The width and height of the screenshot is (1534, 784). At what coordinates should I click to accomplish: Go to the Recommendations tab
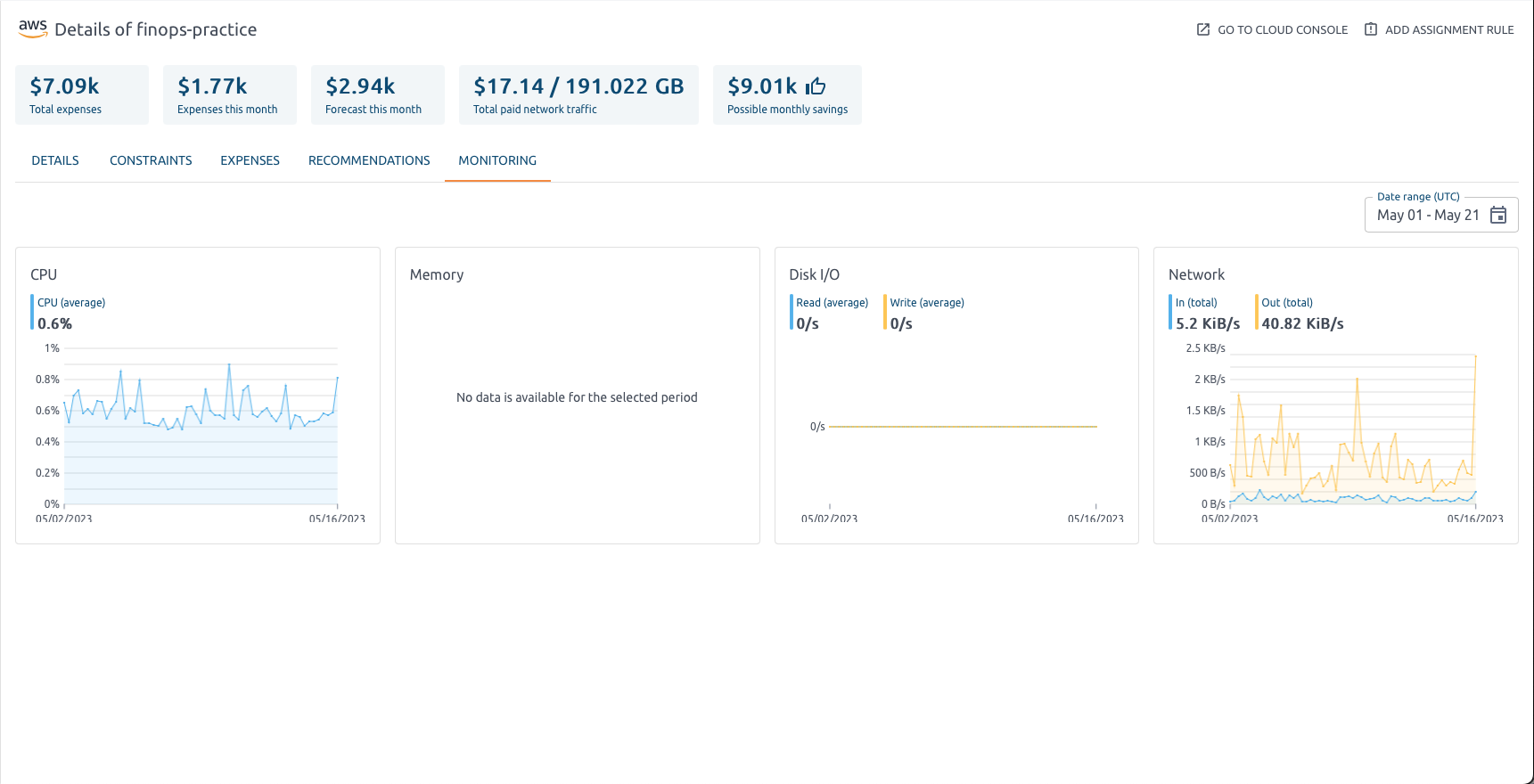pos(369,160)
